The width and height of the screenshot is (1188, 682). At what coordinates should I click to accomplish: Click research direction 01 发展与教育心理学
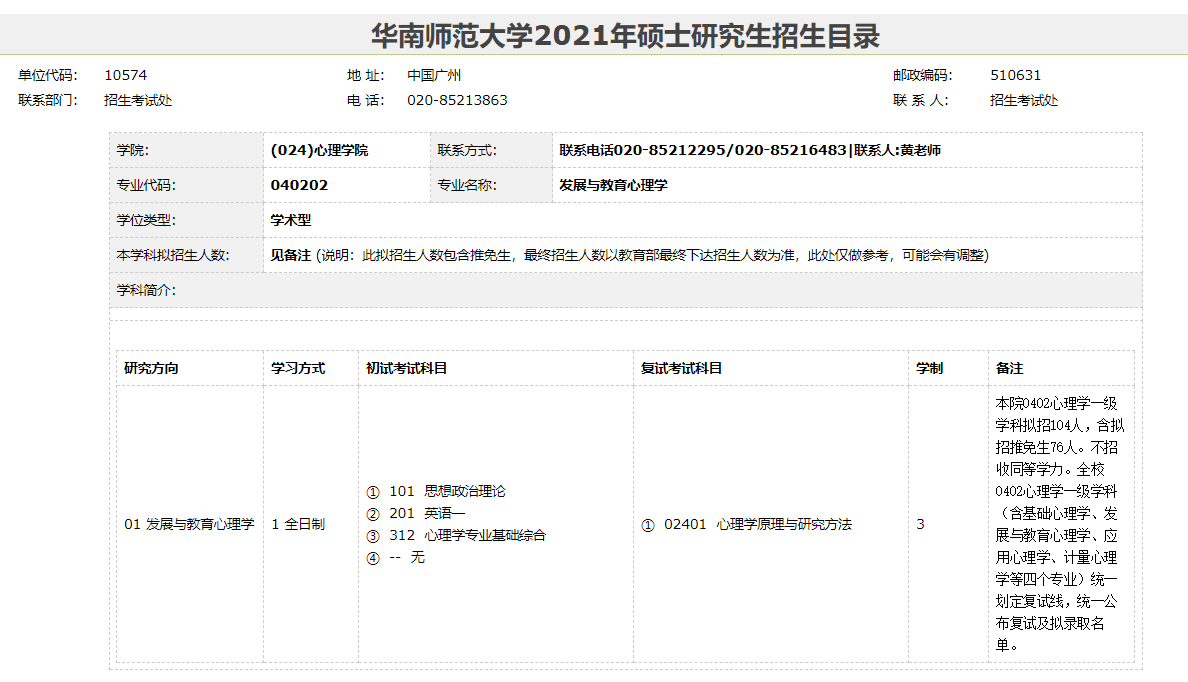189,524
